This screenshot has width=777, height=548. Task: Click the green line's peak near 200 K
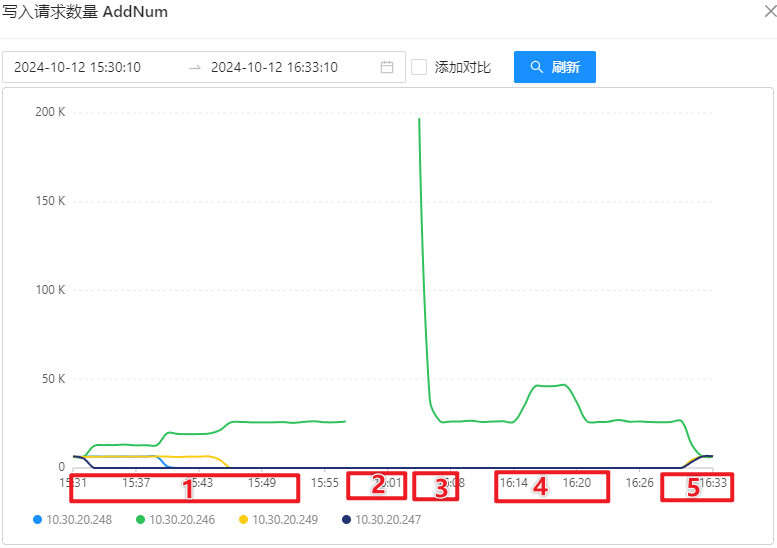click(x=419, y=119)
